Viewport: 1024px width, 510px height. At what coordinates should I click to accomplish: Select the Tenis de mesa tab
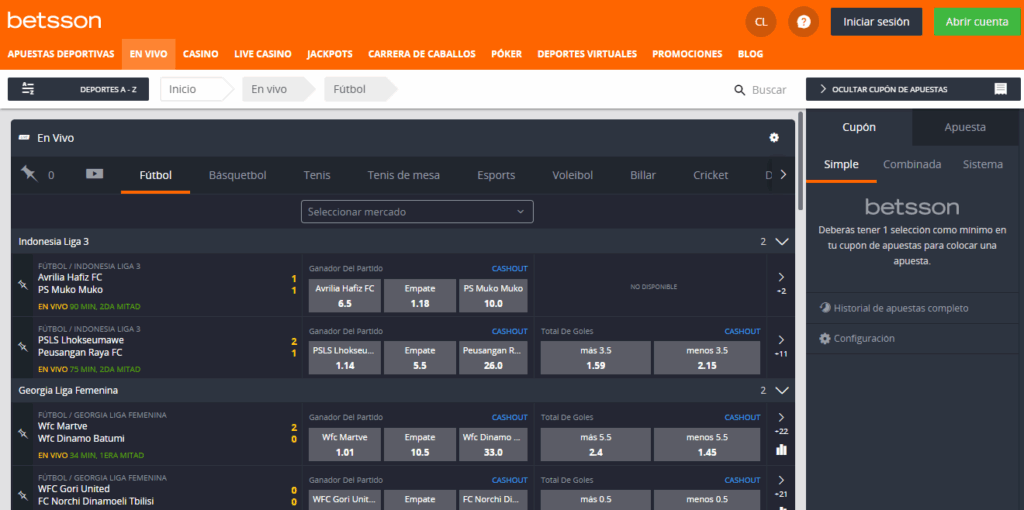[x=404, y=175]
